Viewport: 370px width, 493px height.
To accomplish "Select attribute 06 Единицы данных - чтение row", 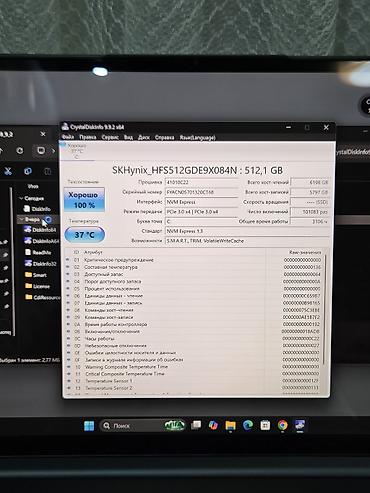I will (x=193, y=296).
